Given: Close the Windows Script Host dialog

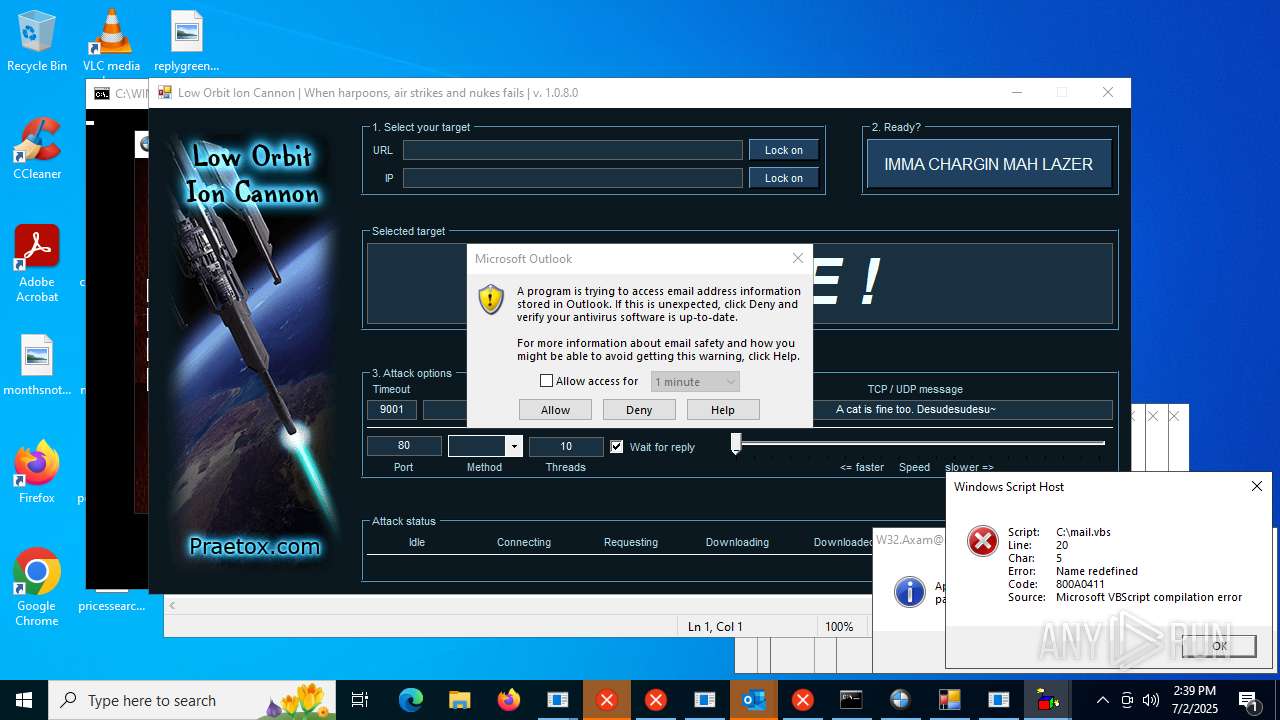Looking at the screenshot, I should pos(1257,486).
